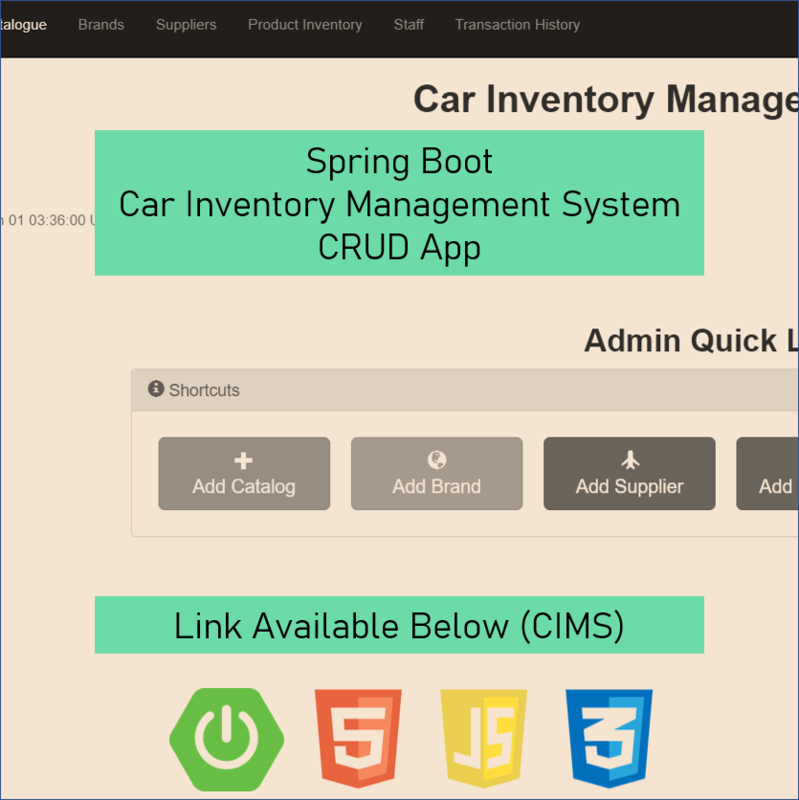Click the globe icon on Add Brand
The height and width of the screenshot is (800, 799).
point(437,460)
